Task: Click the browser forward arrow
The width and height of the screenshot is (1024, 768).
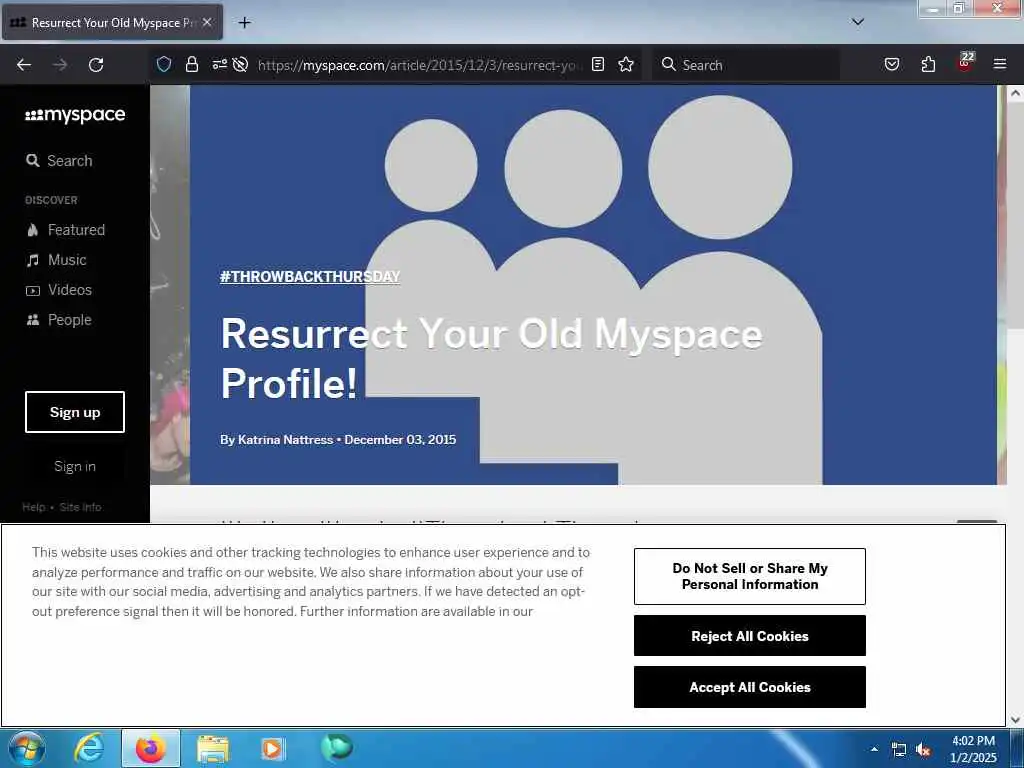Action: (60, 65)
